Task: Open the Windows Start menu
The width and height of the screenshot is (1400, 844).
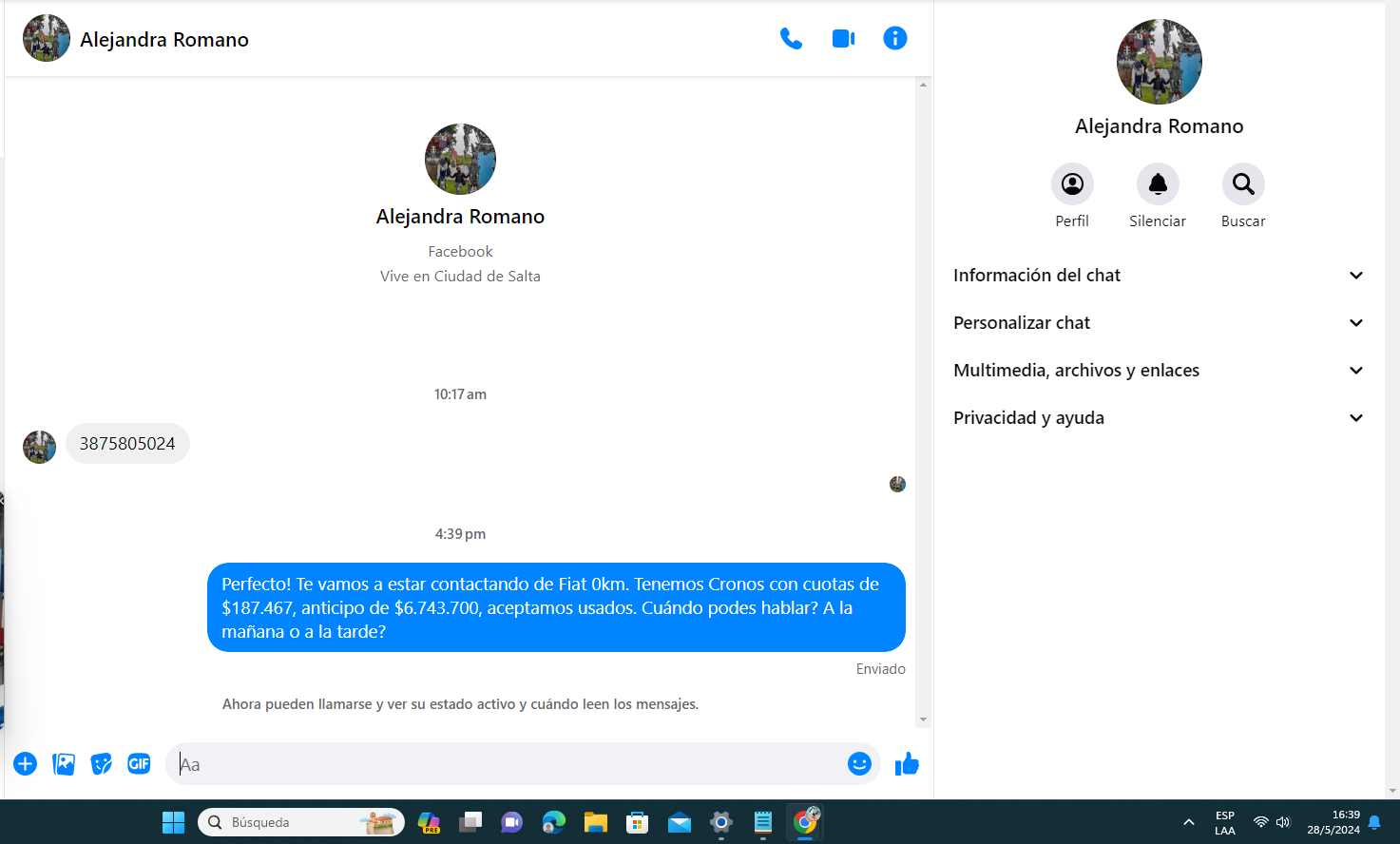Action: point(173,822)
